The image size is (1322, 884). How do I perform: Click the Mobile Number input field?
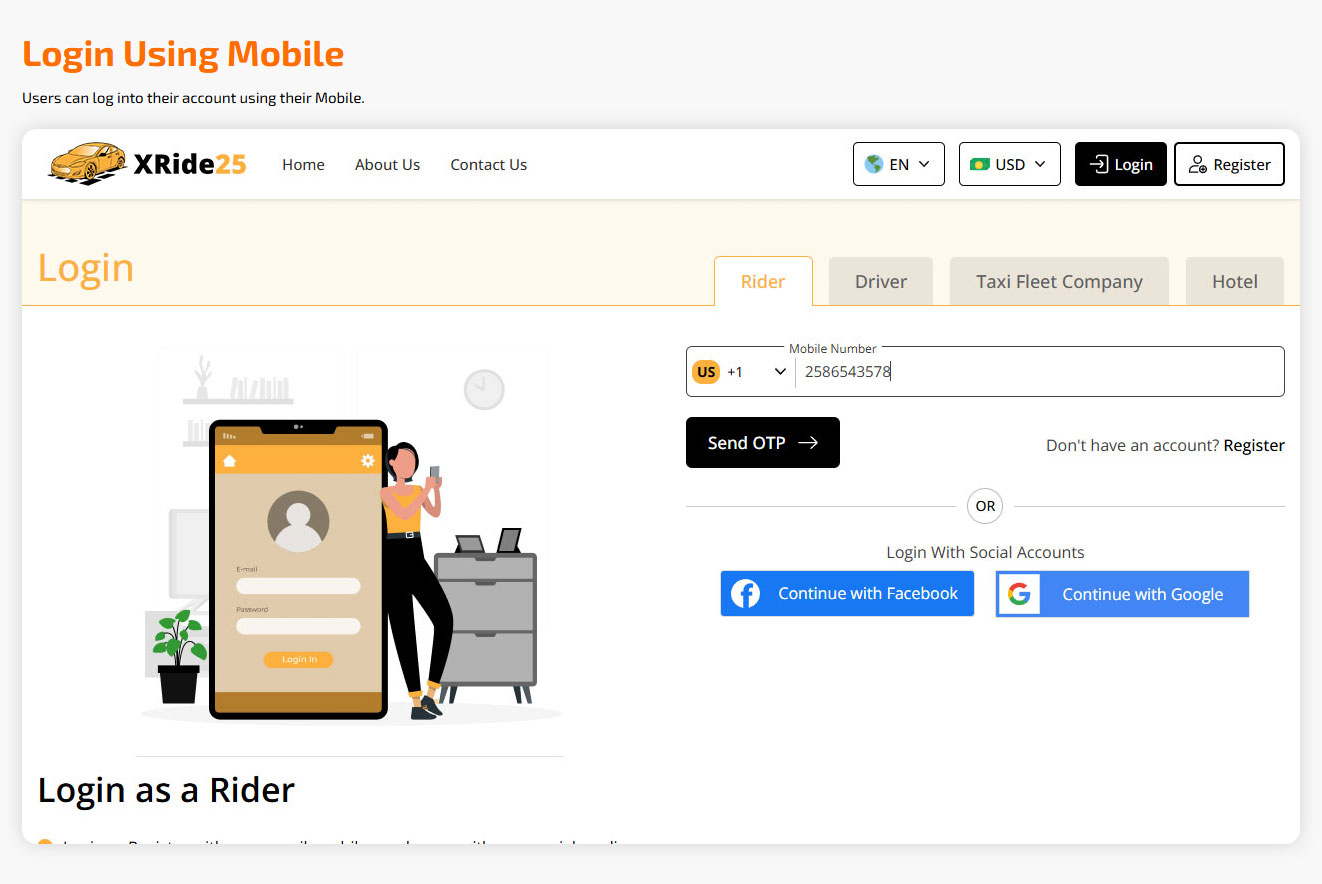click(1038, 372)
